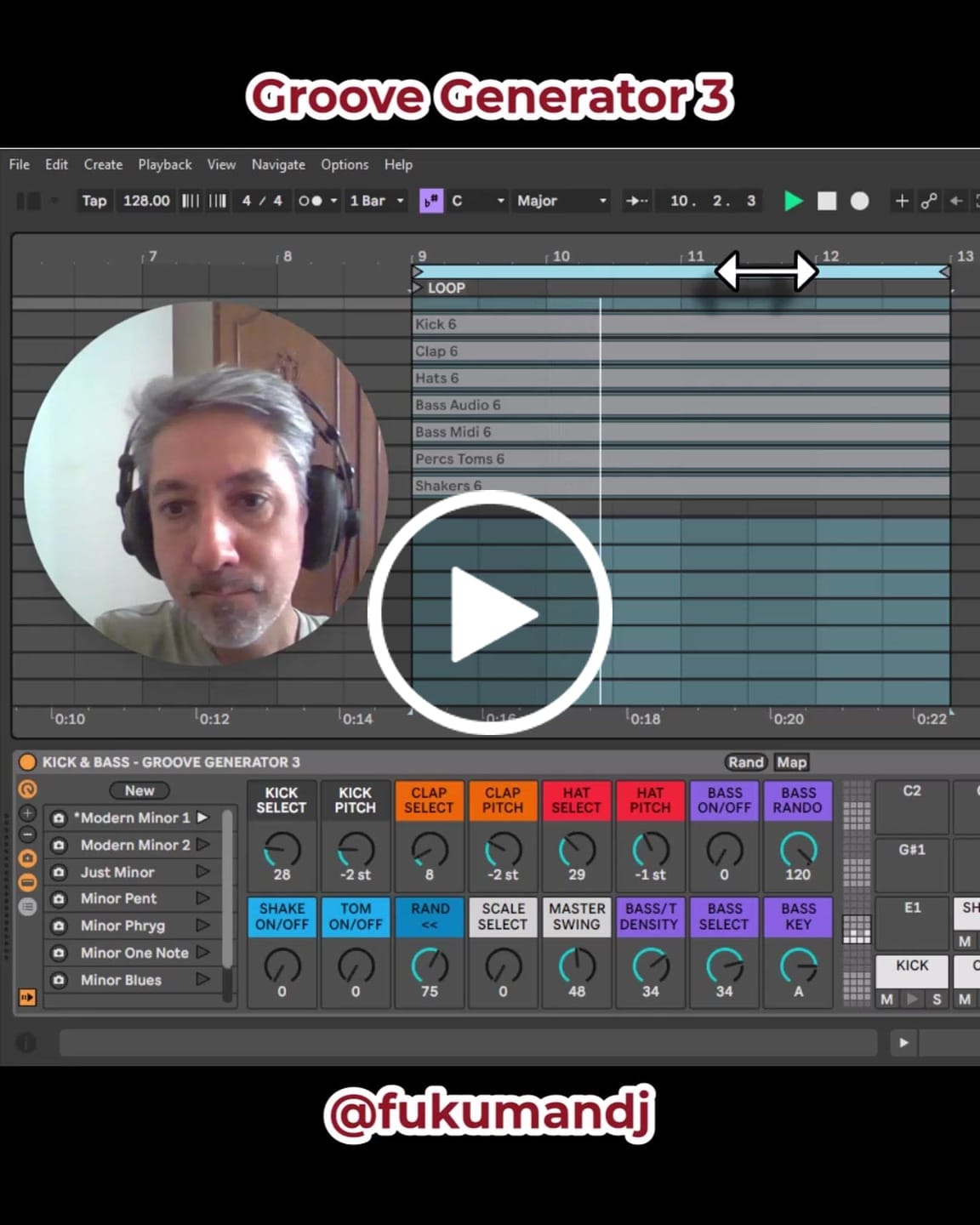This screenshot has width=980, height=1225.
Task: Mute the KICK drum pad
Action: tap(886, 1000)
